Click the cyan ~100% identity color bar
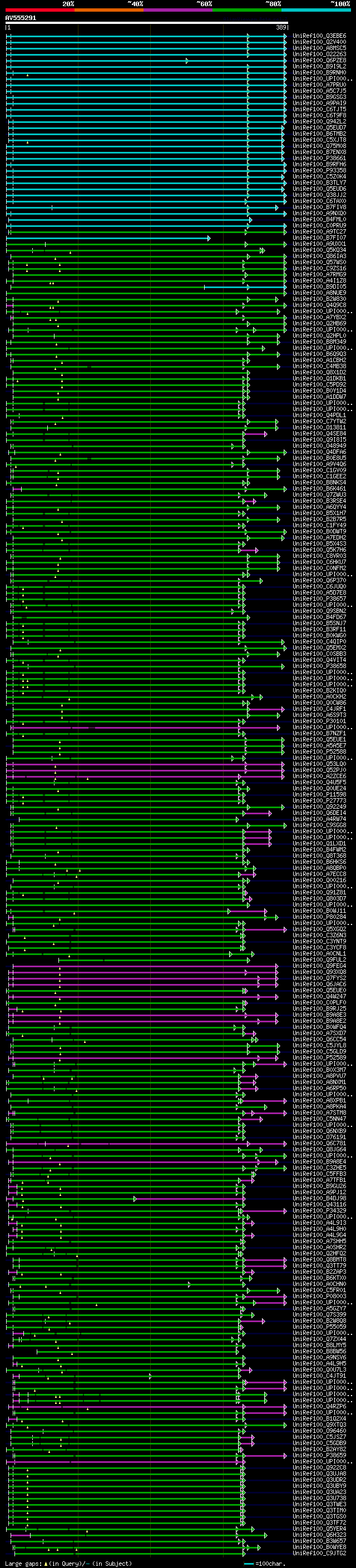Viewport: 356px width, 1568px height. point(316,10)
